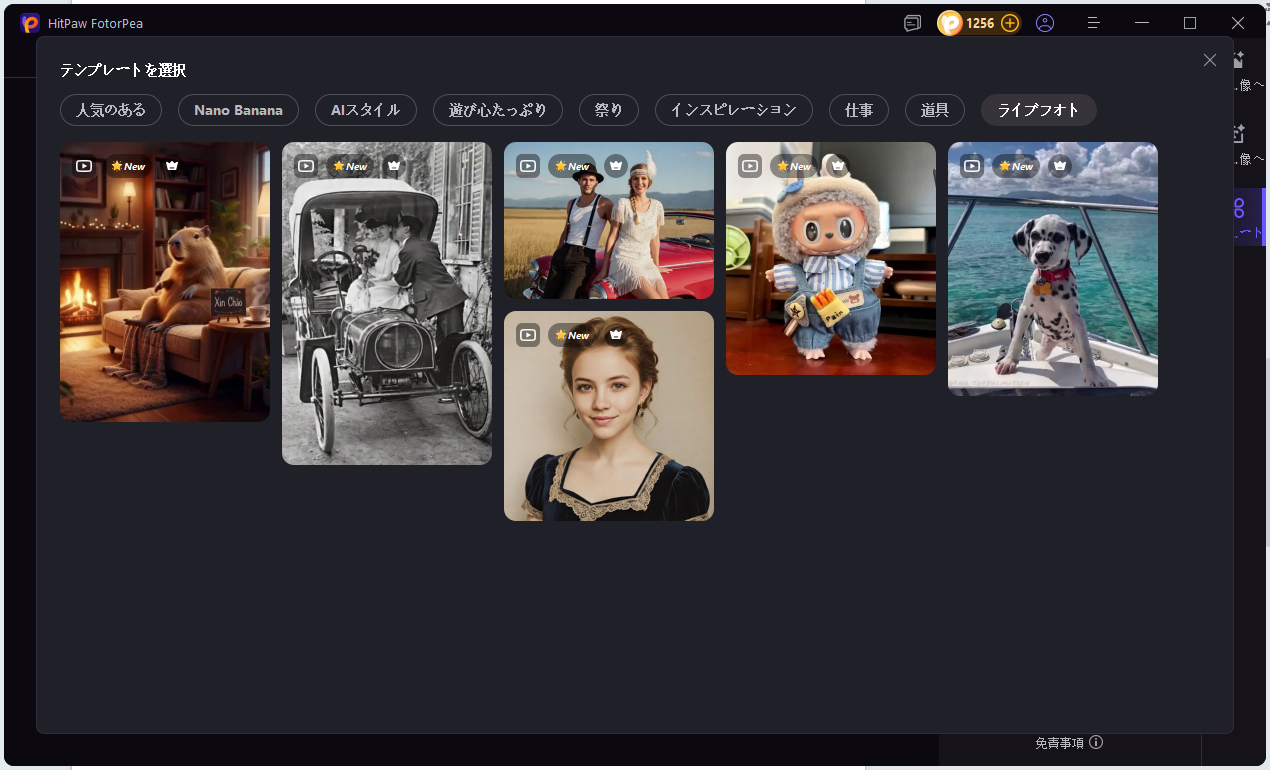1270x770 pixels.
Task: Open the hamburger menu in title bar
Action: 1094,23
